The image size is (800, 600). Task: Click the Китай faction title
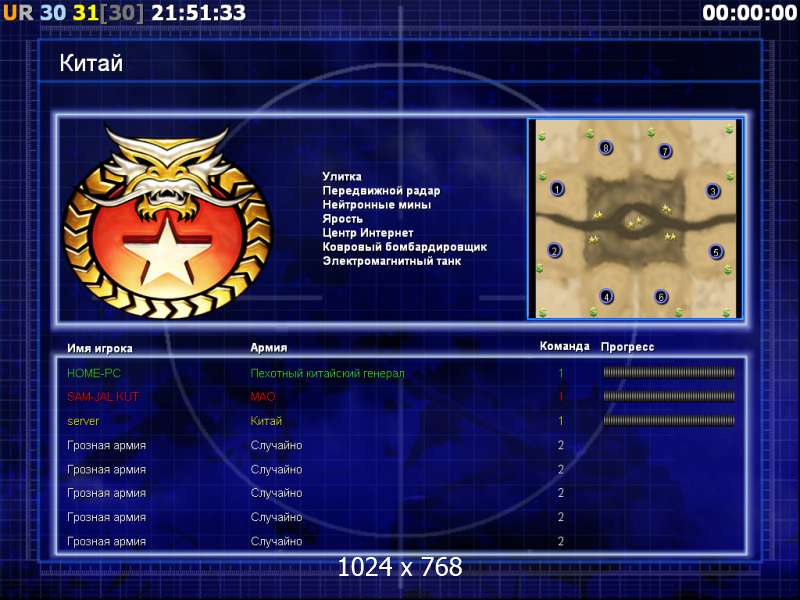coord(91,63)
